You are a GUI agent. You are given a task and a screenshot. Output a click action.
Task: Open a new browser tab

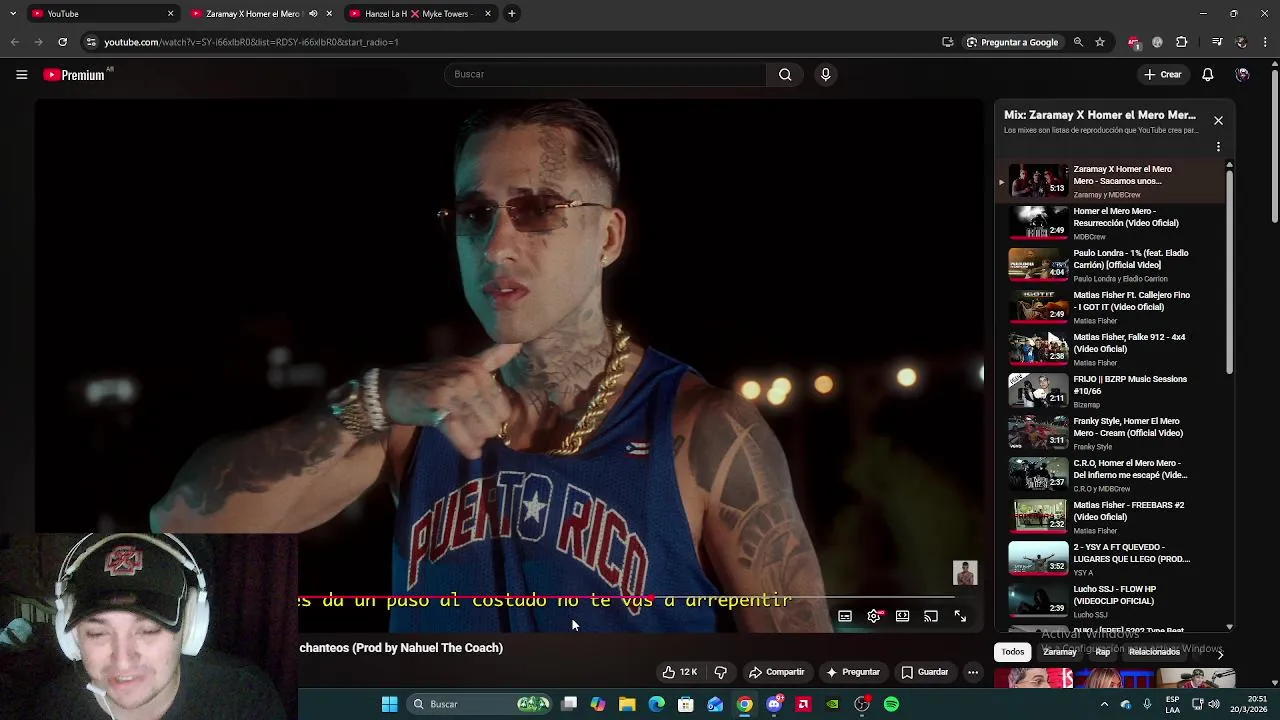[x=511, y=14]
